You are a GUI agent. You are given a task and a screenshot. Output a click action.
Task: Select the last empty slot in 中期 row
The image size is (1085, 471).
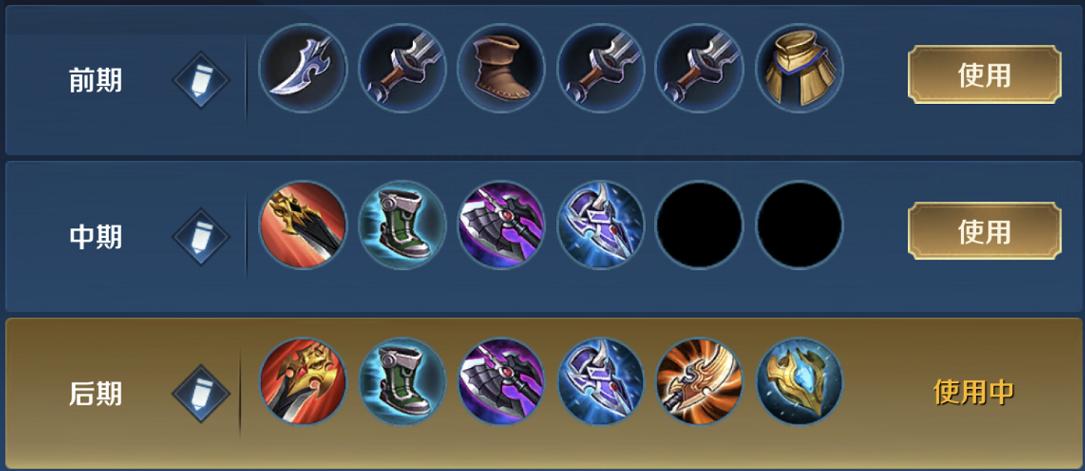[799, 225]
